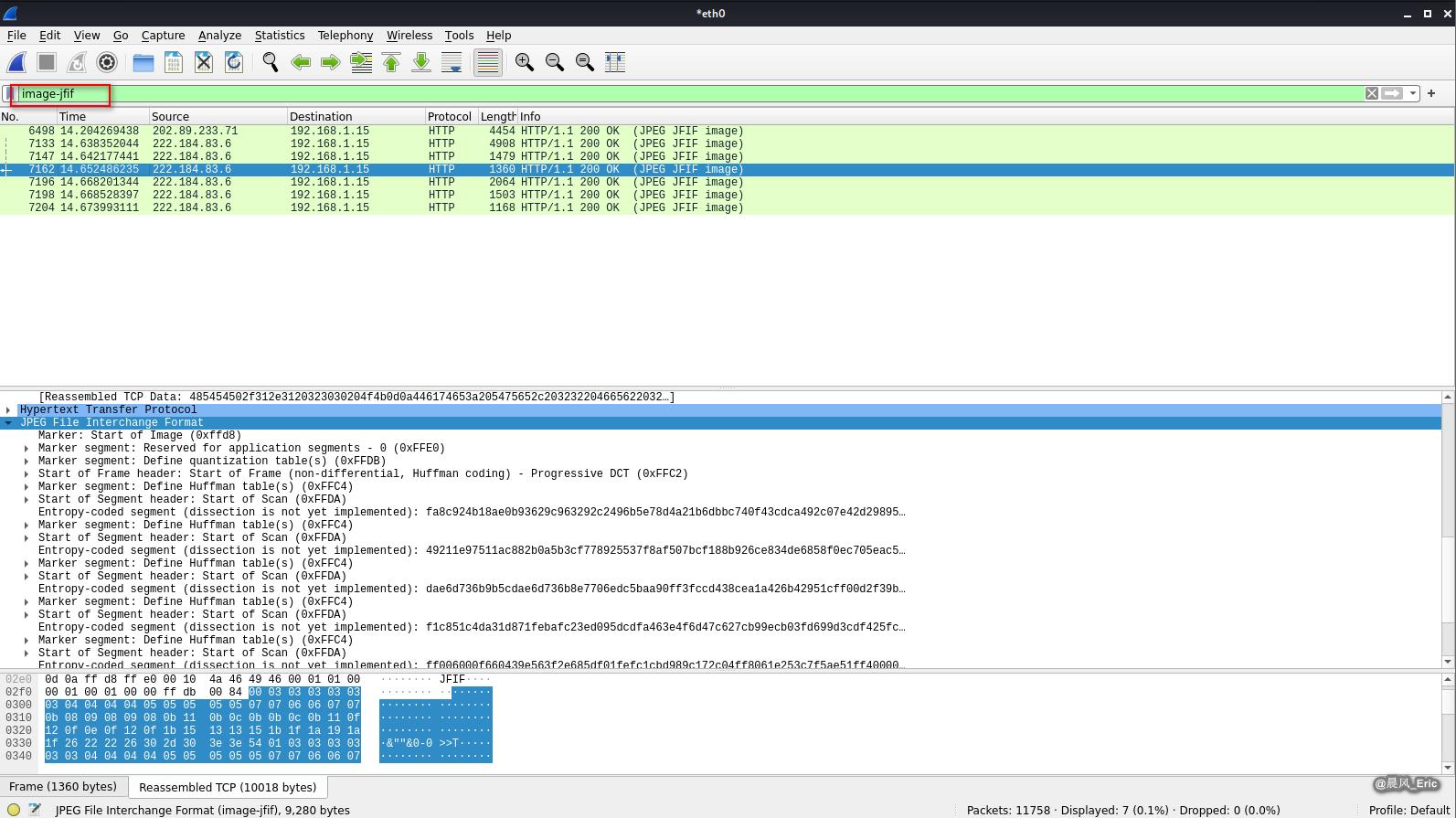The image size is (1456, 818).
Task: Sort packets by No. column header
Action: [x=28, y=116]
